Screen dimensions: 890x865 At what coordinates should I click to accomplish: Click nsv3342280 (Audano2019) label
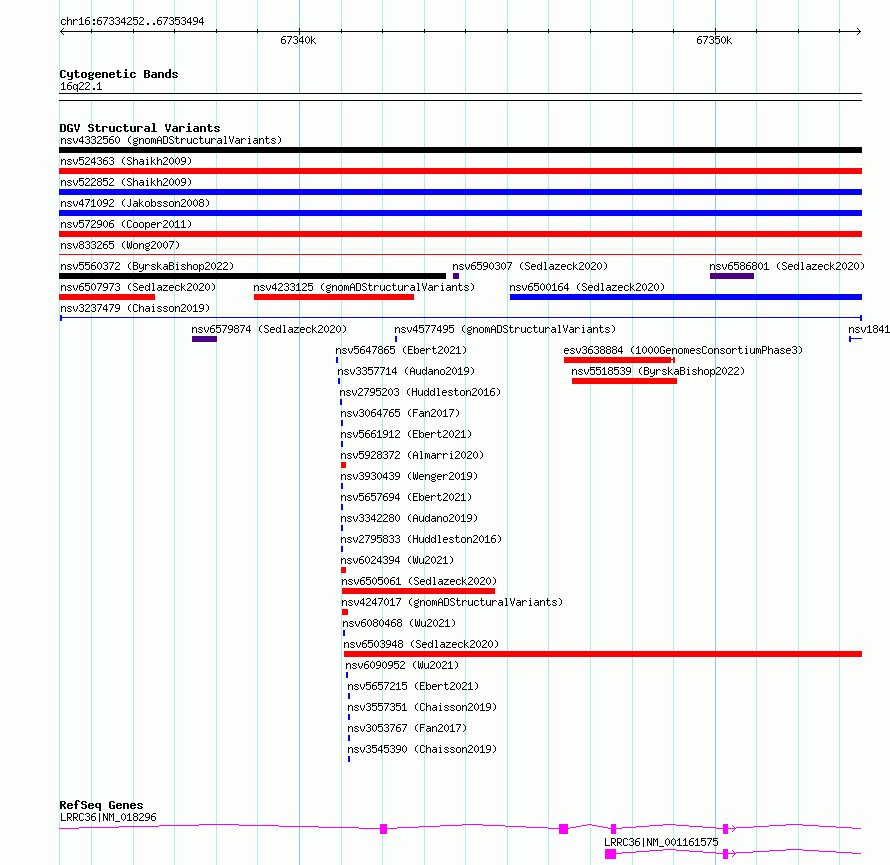[409, 518]
